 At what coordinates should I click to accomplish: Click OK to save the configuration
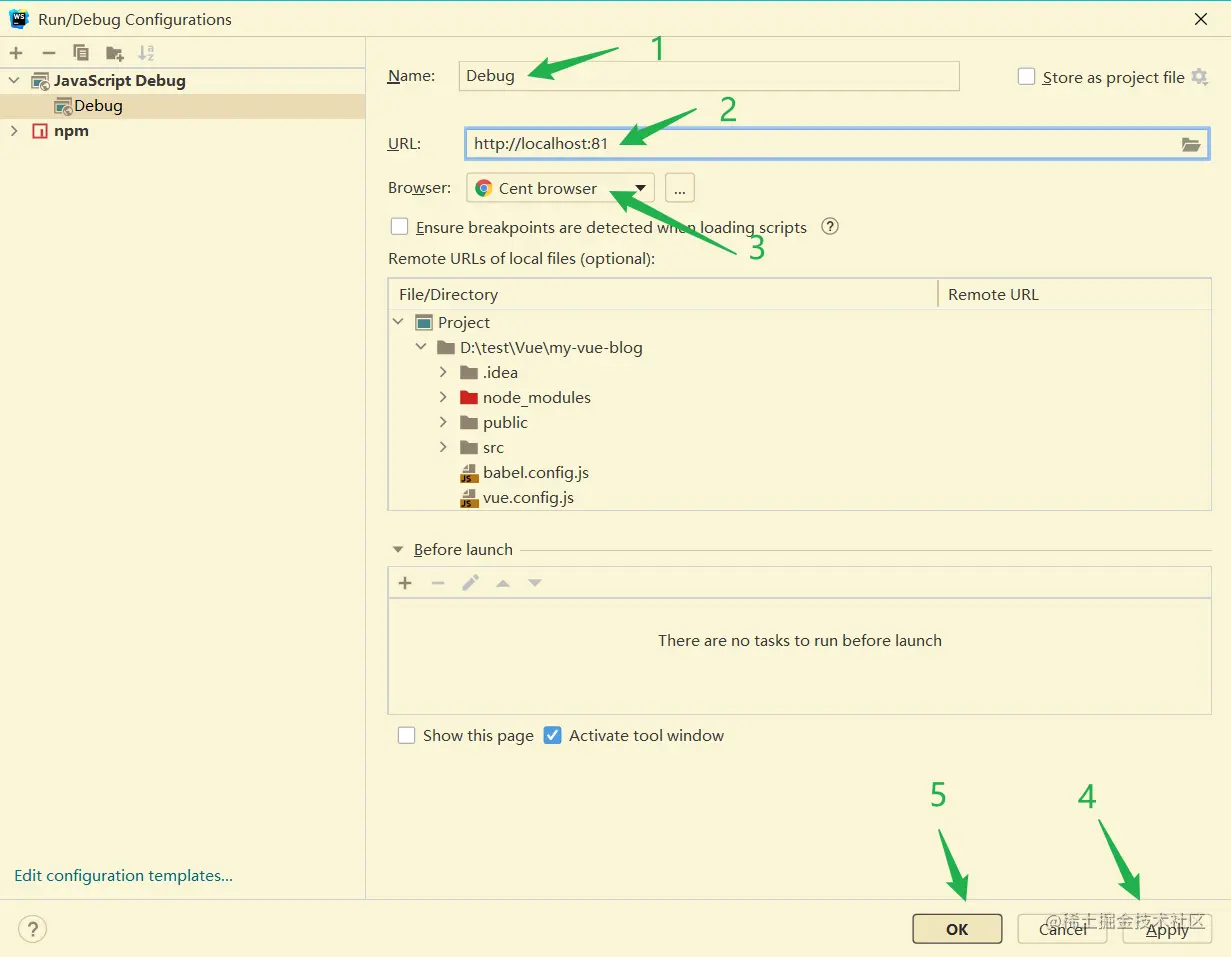tap(956, 929)
